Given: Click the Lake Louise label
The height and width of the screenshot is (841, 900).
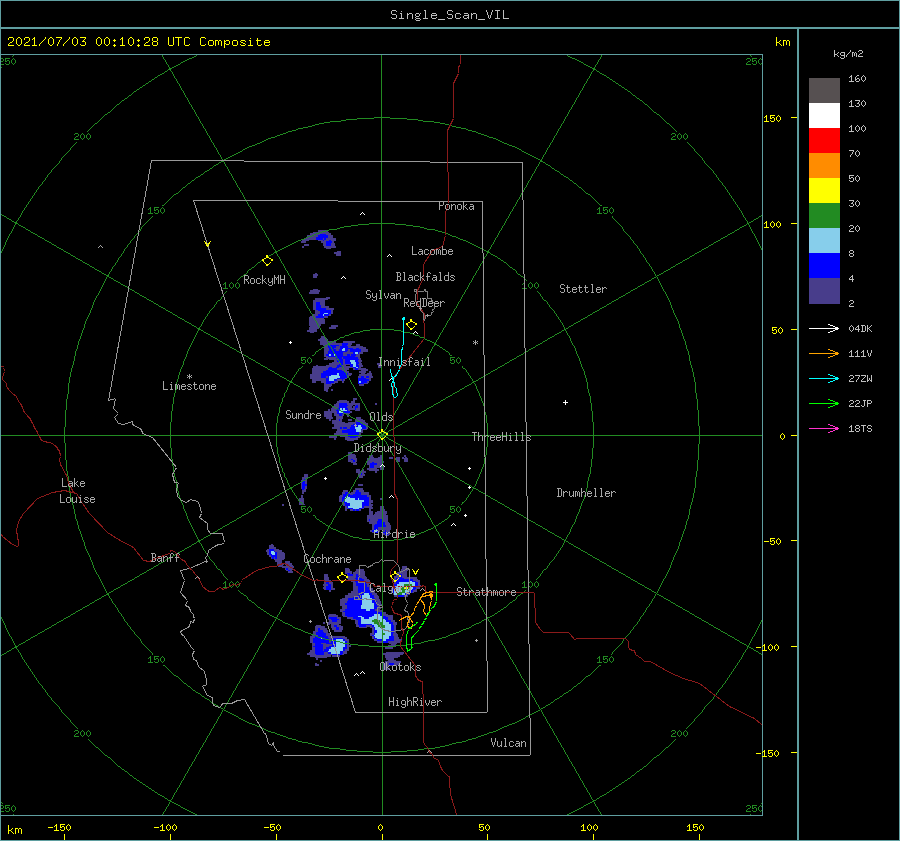Looking at the screenshot, I should (x=77, y=491).
